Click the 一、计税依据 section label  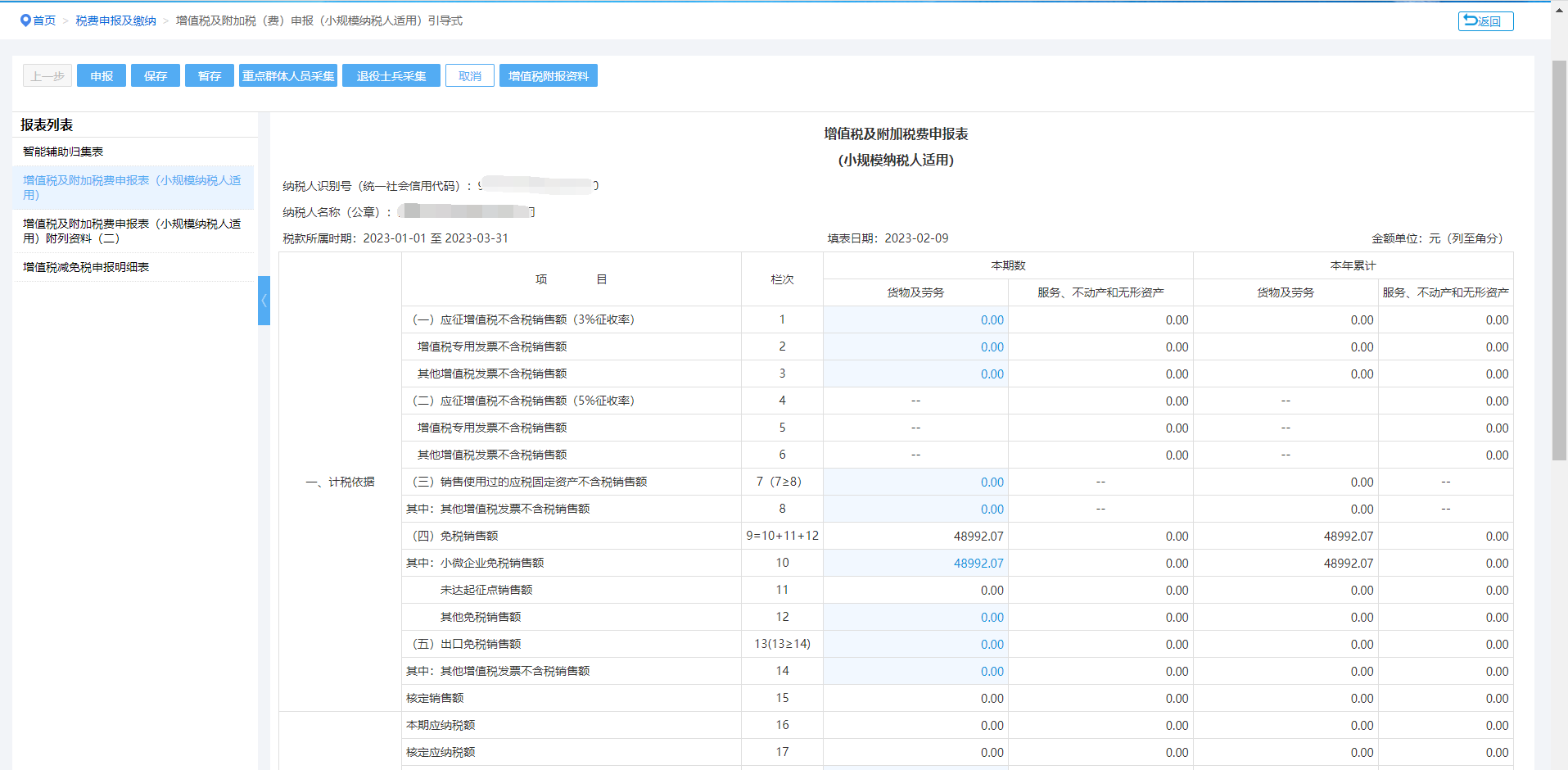(340, 482)
